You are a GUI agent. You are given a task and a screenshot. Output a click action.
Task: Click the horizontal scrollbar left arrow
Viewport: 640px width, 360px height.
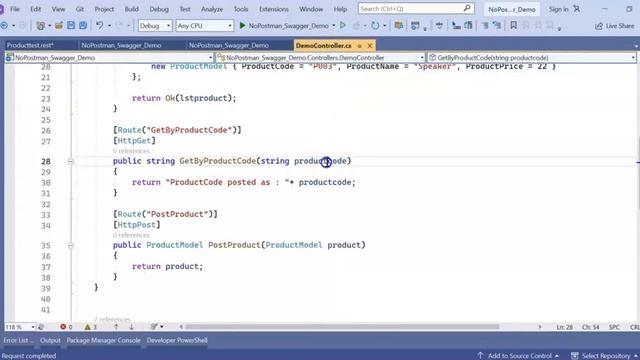pyautogui.click(x=181, y=327)
